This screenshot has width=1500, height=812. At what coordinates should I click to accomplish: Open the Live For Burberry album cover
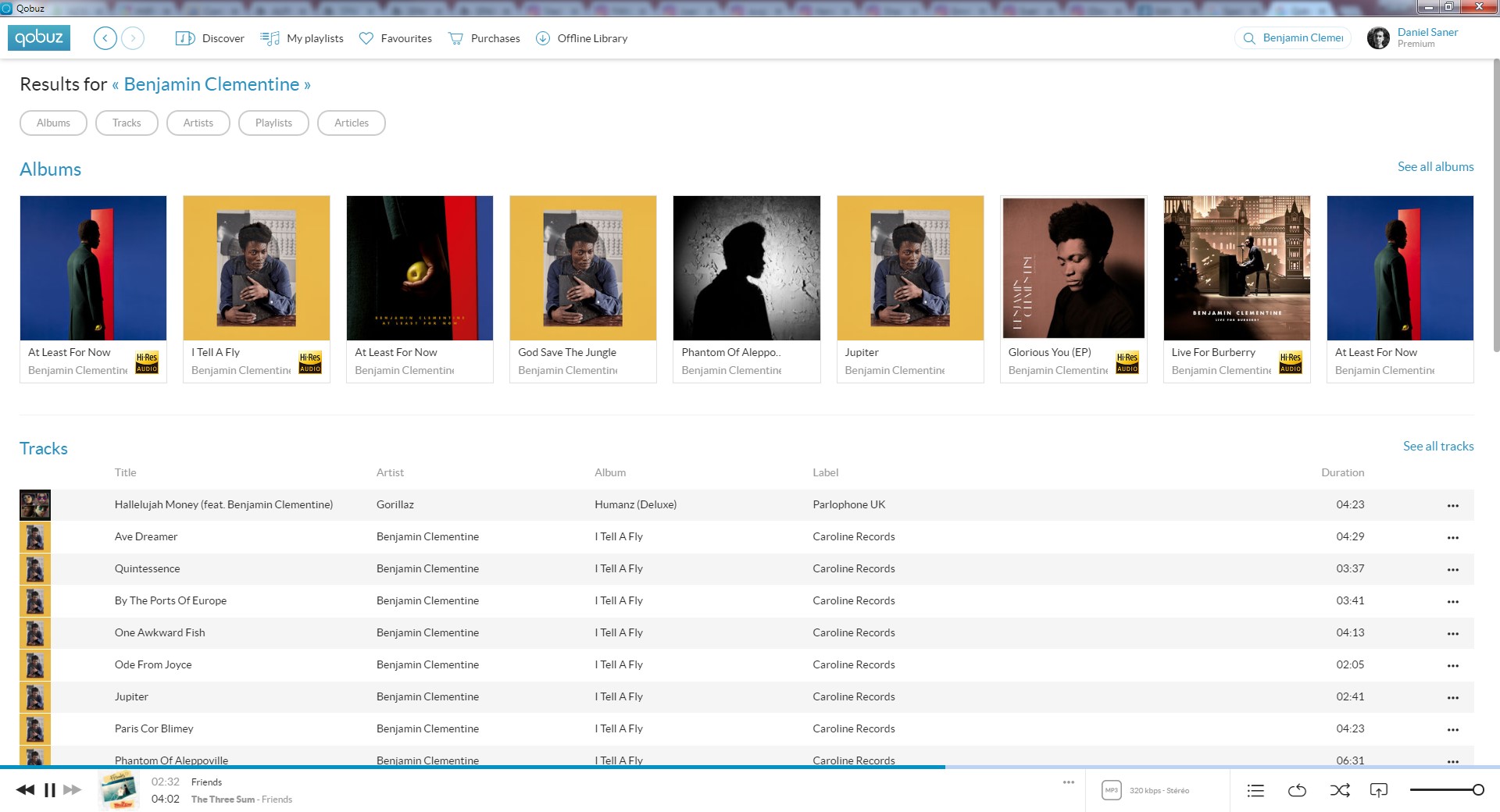pyautogui.click(x=1236, y=268)
